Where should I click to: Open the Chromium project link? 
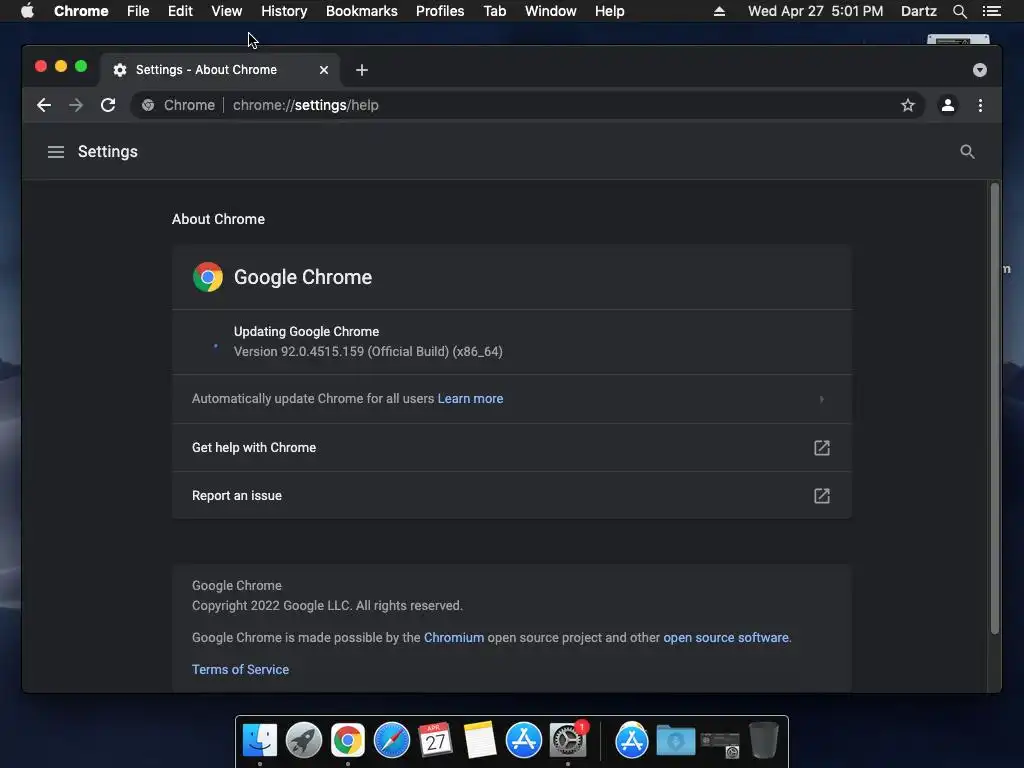click(454, 637)
